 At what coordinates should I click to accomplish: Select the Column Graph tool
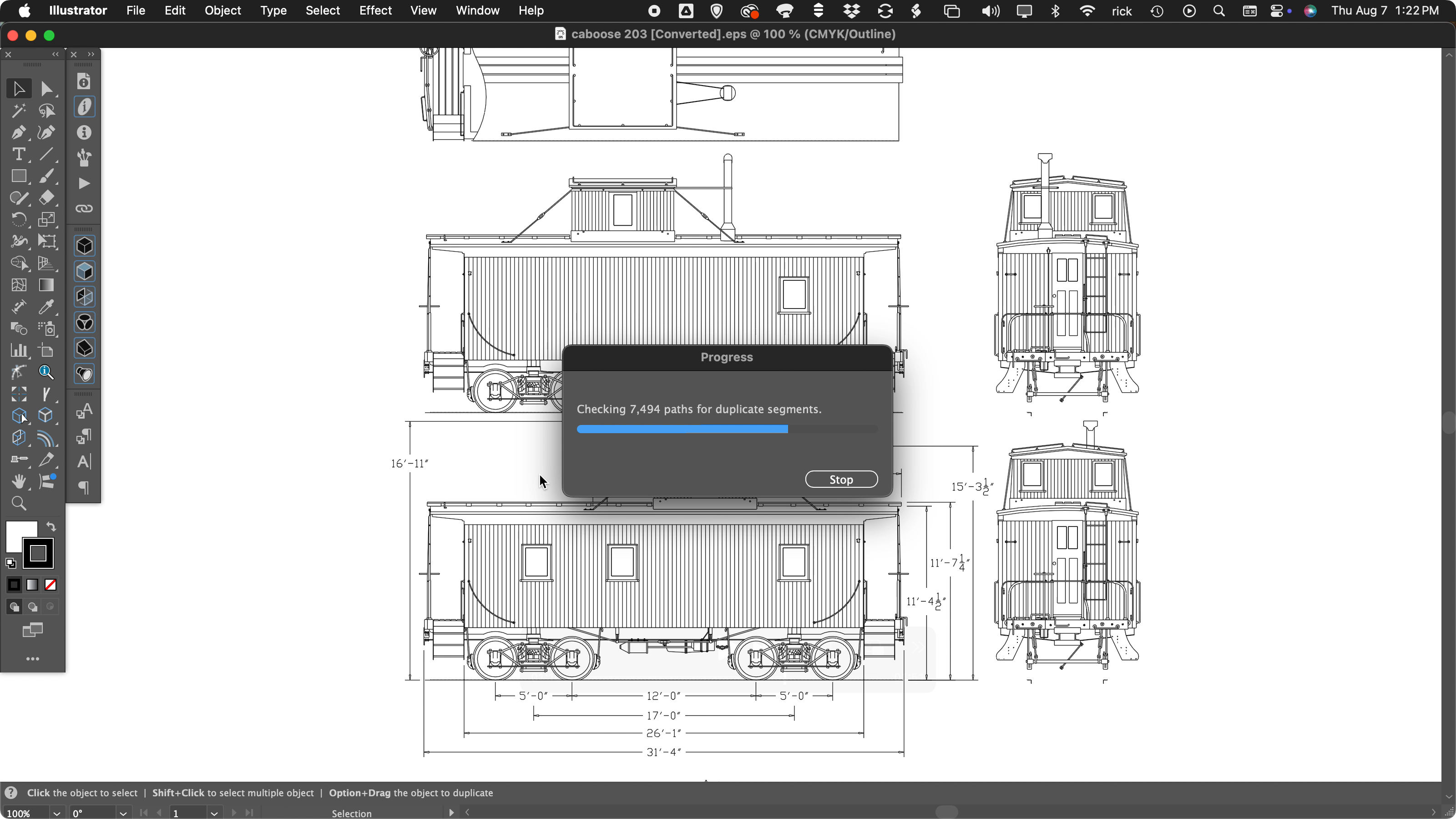[19, 350]
